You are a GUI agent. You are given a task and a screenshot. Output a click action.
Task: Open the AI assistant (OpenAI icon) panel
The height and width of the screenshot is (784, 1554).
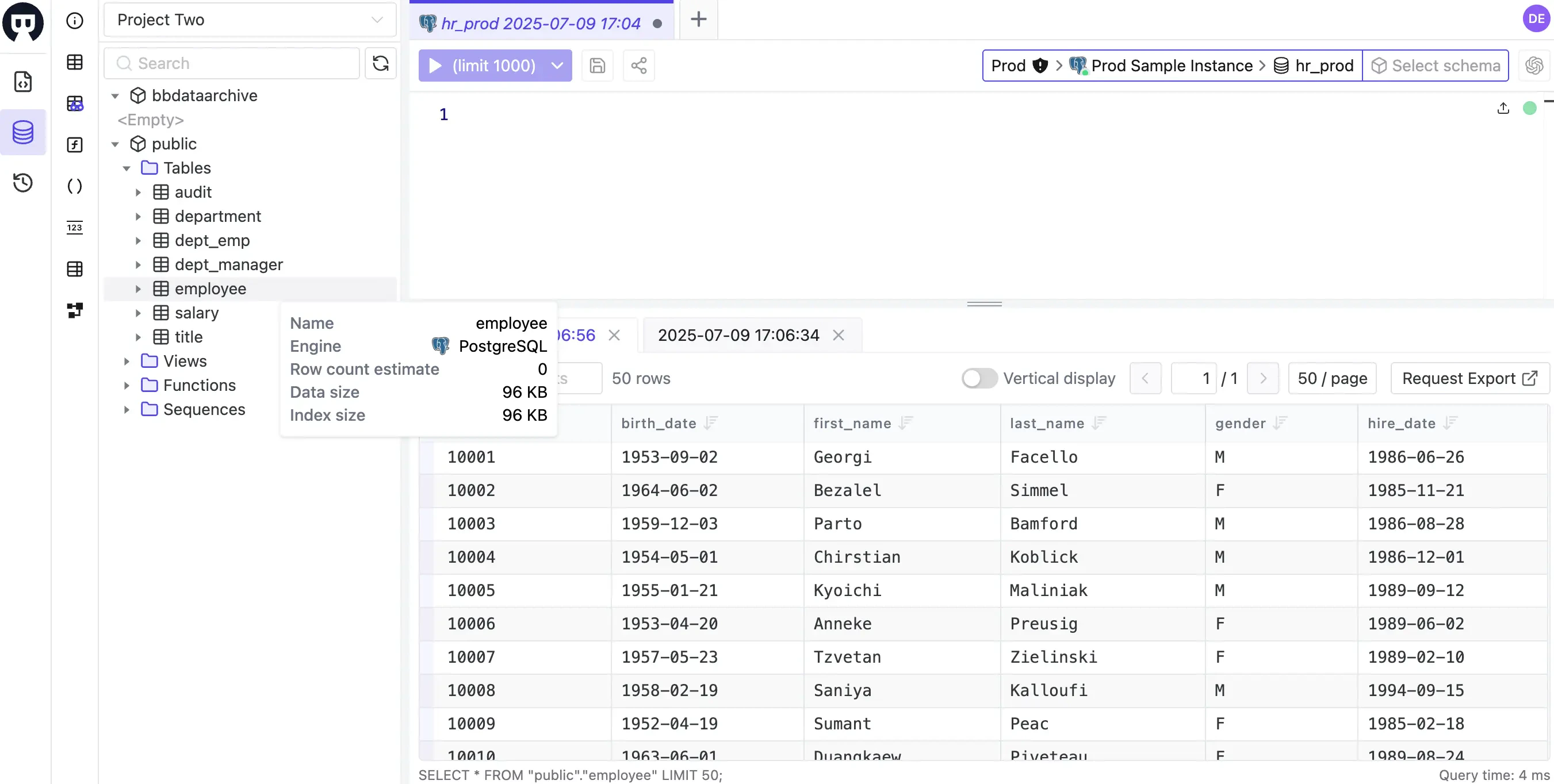(x=1535, y=65)
